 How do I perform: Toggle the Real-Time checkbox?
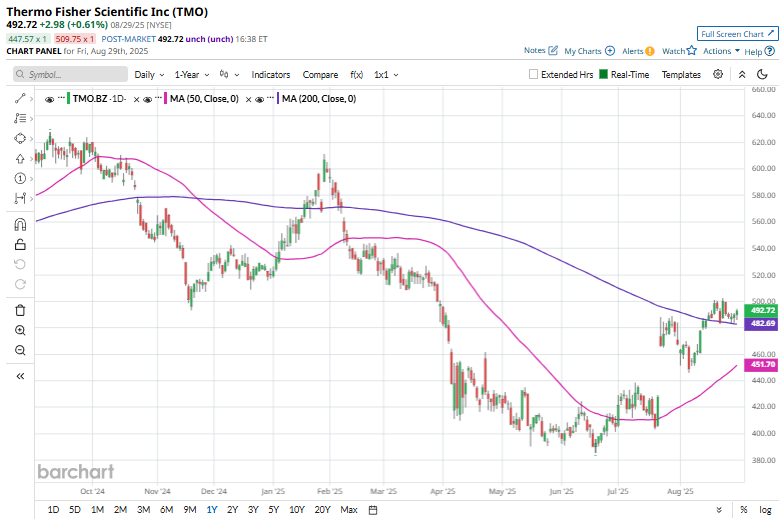coord(603,74)
